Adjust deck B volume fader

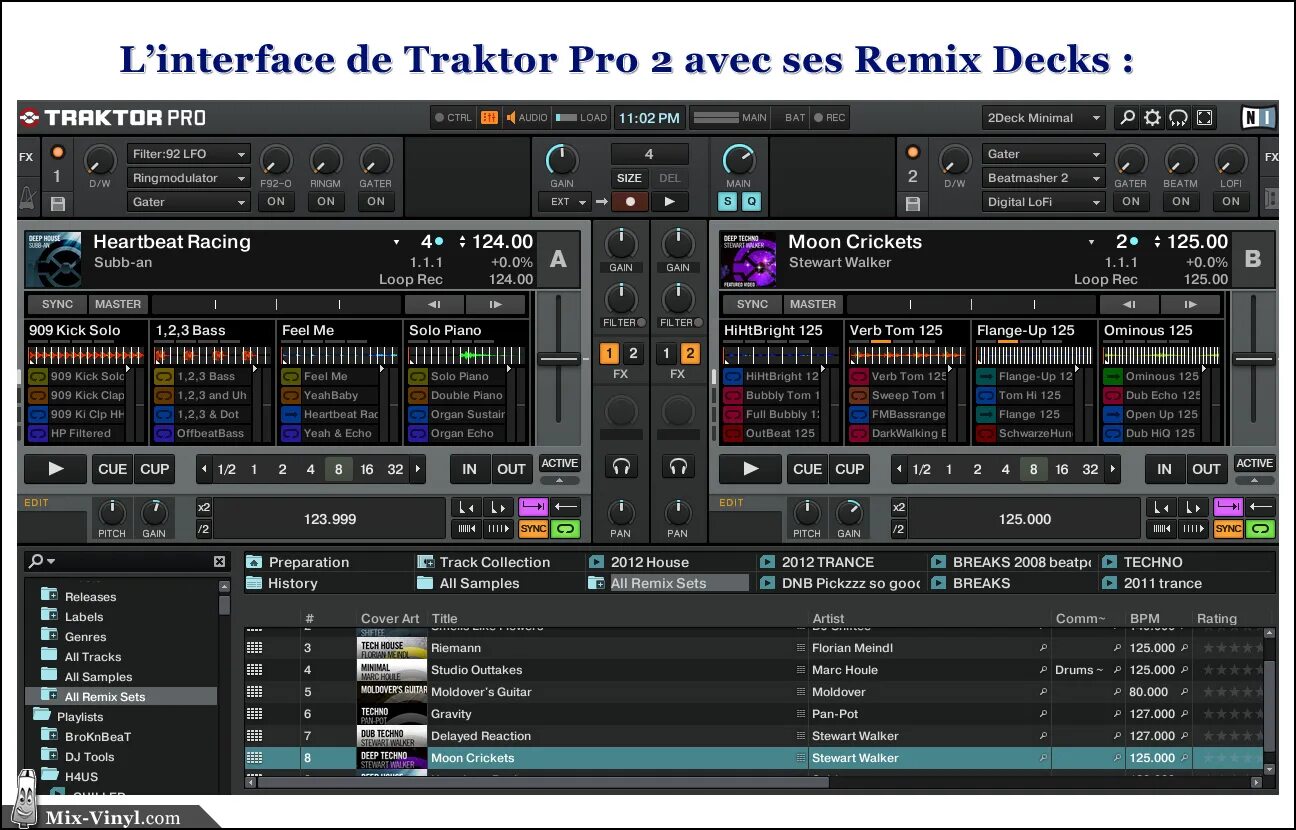click(x=1253, y=359)
